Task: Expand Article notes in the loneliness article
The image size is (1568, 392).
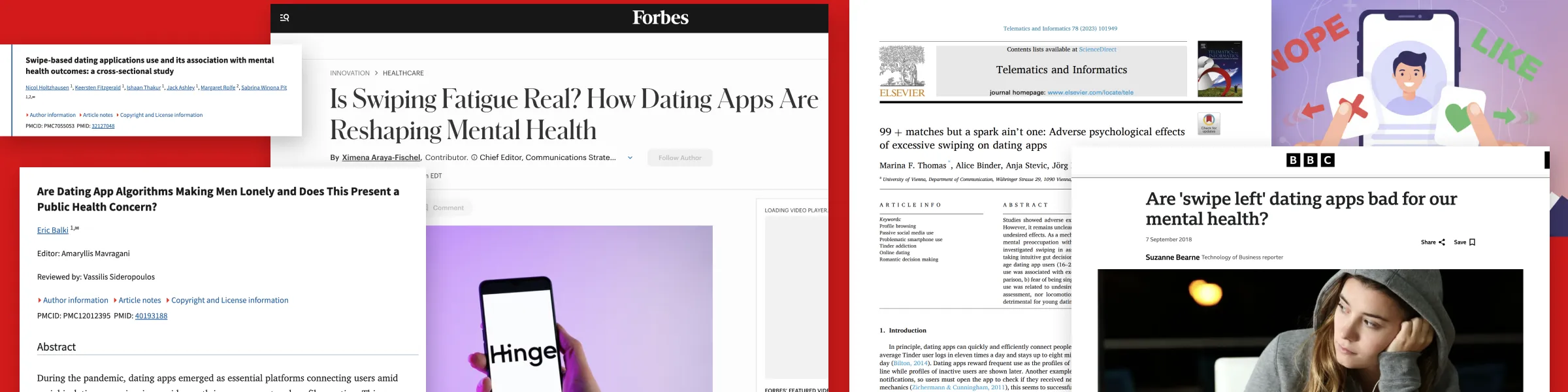Action: tap(139, 301)
